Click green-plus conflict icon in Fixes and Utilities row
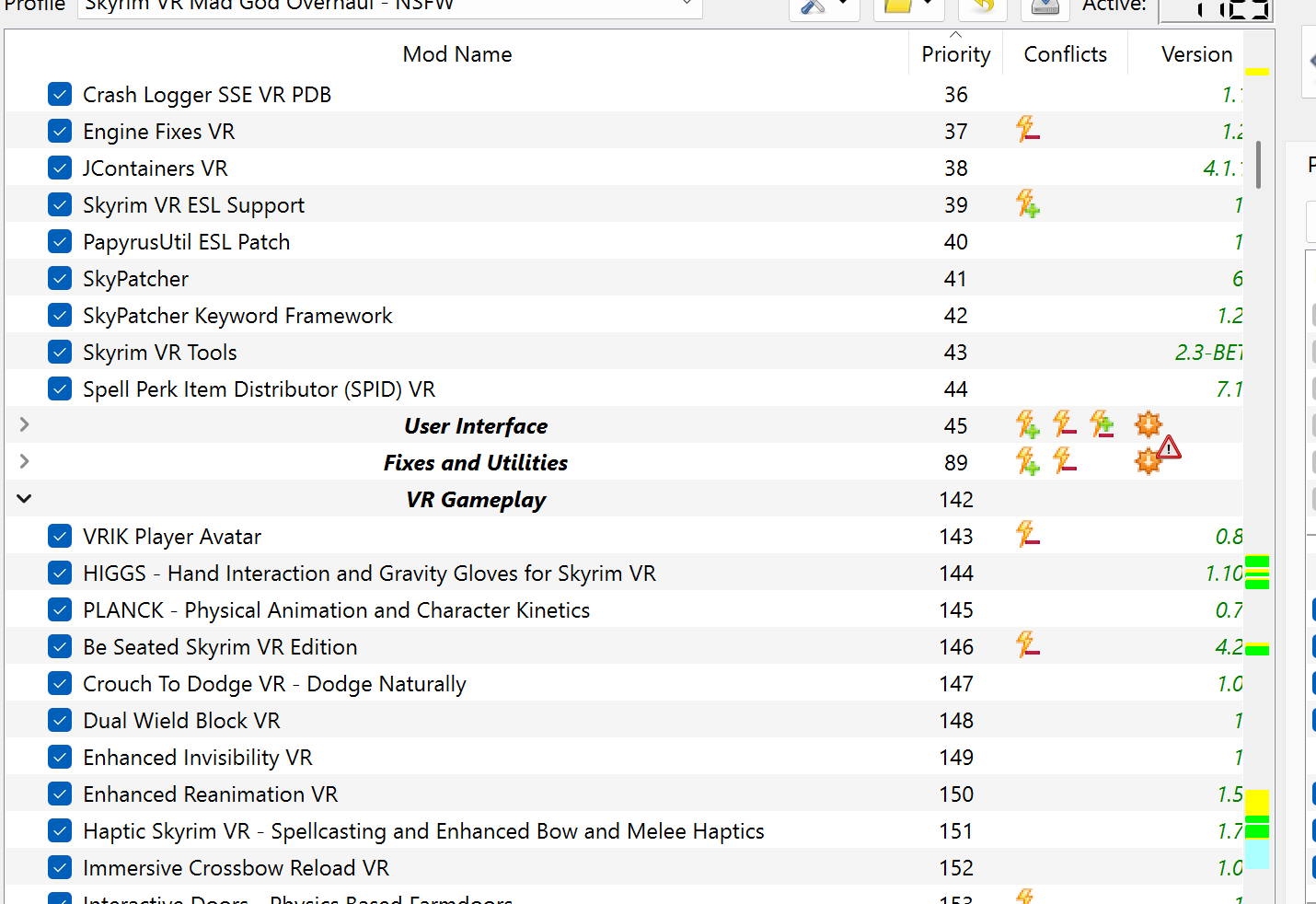The width and height of the screenshot is (1316, 904). tap(1028, 460)
